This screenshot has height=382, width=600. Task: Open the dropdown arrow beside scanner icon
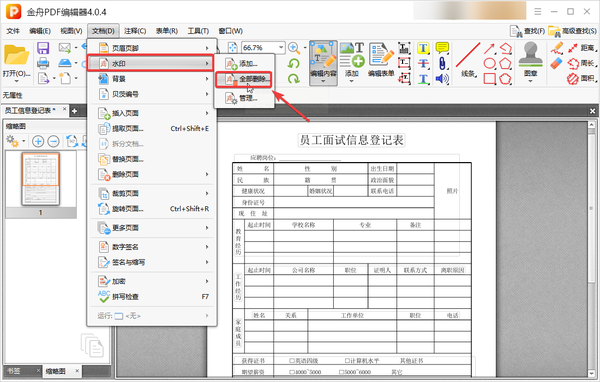pyautogui.click(x=75, y=63)
